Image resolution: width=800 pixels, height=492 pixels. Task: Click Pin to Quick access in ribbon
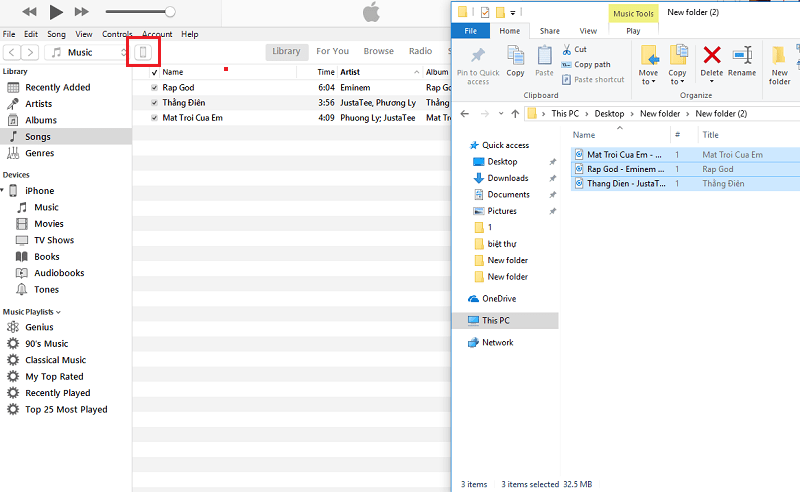[x=478, y=65]
